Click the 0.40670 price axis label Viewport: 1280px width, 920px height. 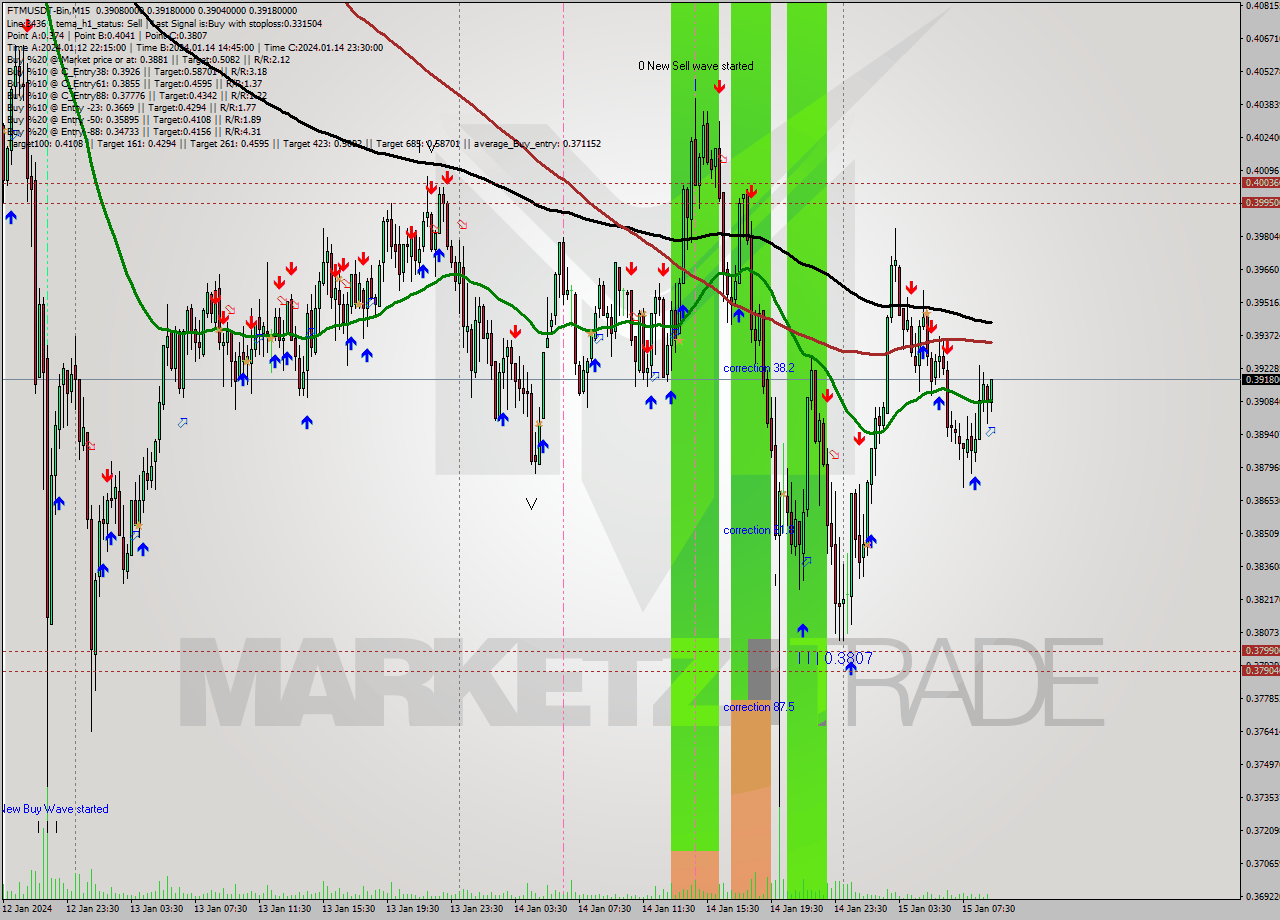click(1262, 38)
